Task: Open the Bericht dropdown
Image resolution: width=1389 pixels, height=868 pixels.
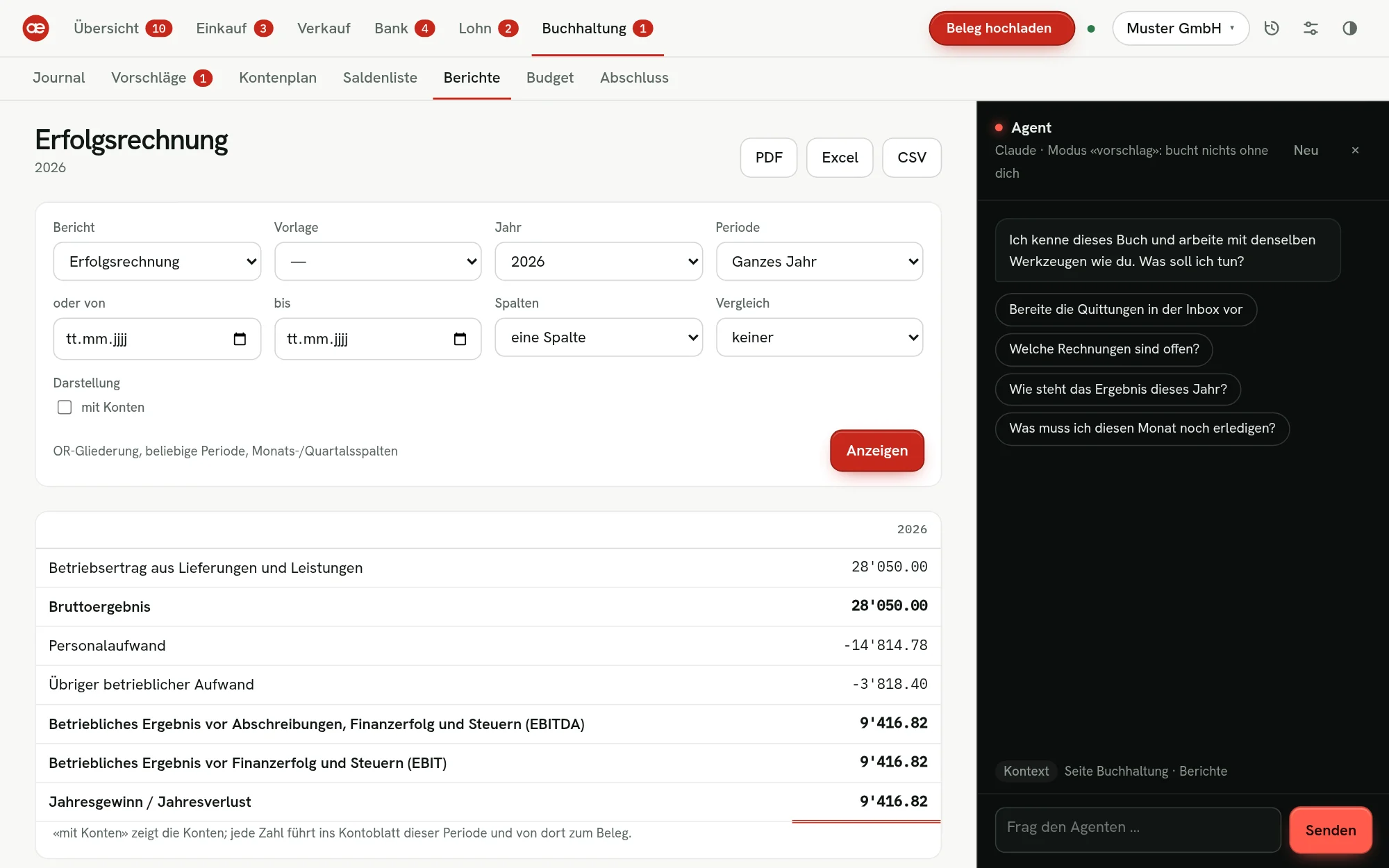Action: pos(157,262)
